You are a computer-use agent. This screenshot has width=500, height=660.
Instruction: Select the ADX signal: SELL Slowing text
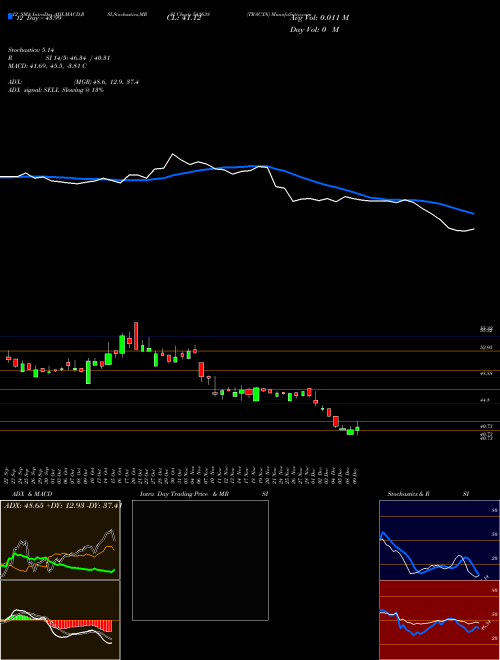[x=56, y=90]
